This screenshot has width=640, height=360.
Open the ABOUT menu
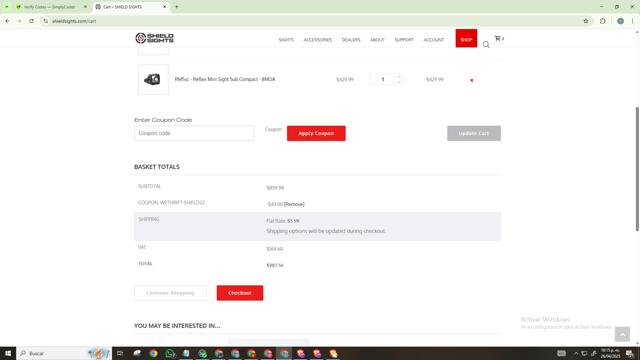coord(377,40)
